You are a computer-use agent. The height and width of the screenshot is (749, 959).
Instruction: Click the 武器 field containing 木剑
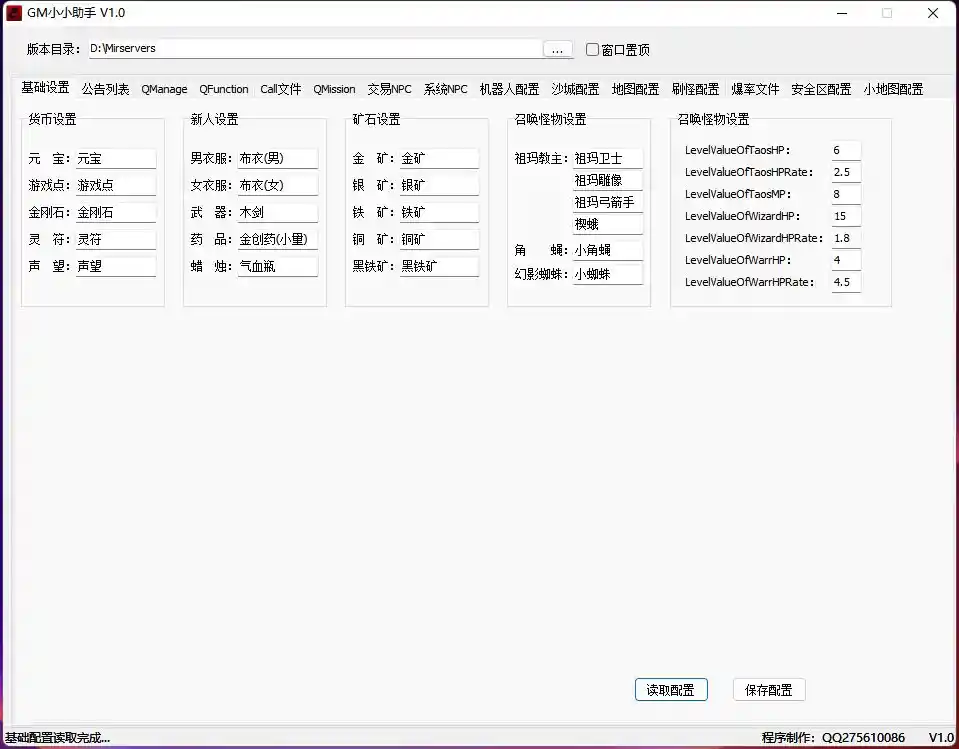[x=278, y=212]
